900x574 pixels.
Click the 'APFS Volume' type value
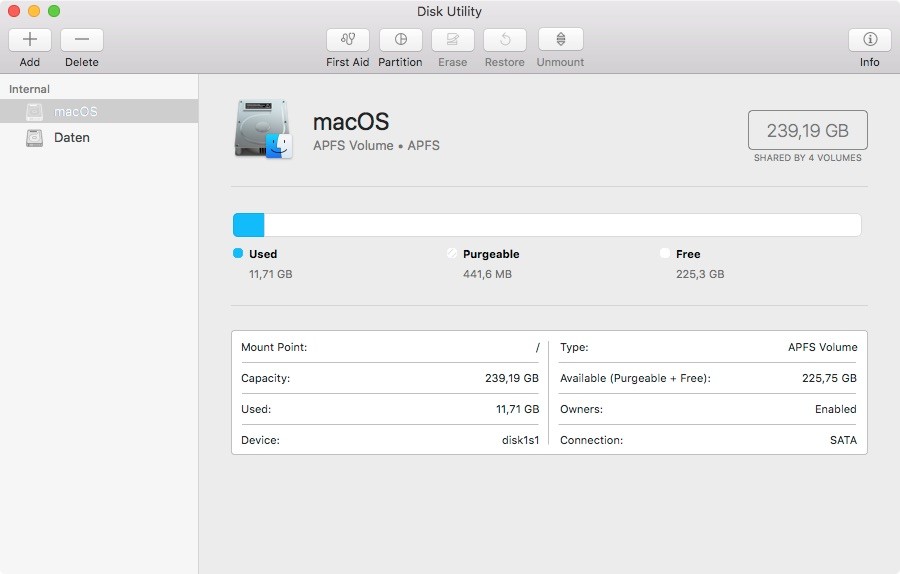823,347
